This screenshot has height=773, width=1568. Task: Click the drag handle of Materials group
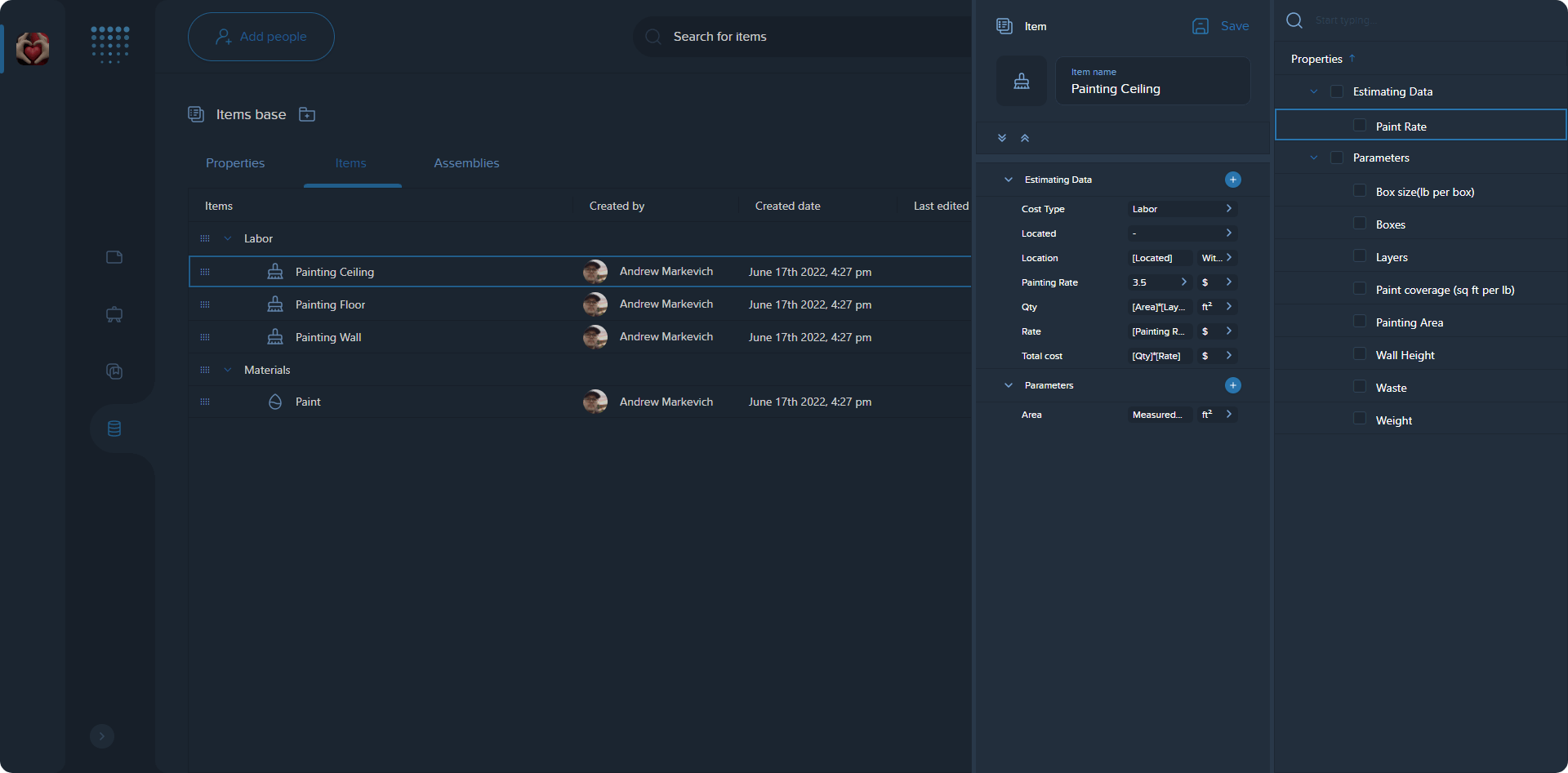205,370
